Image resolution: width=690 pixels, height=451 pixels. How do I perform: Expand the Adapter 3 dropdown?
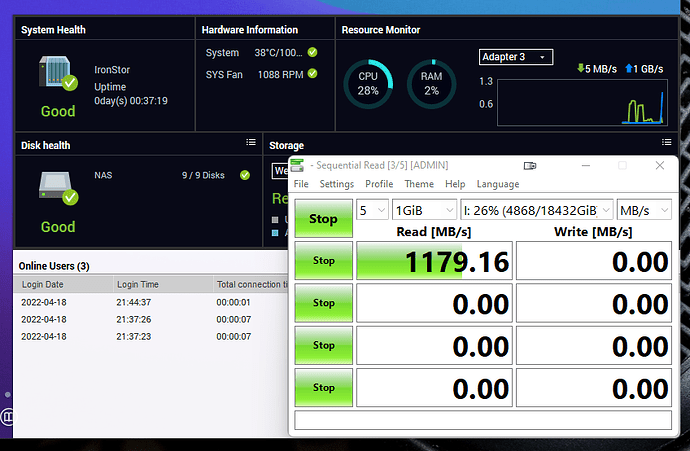point(516,57)
